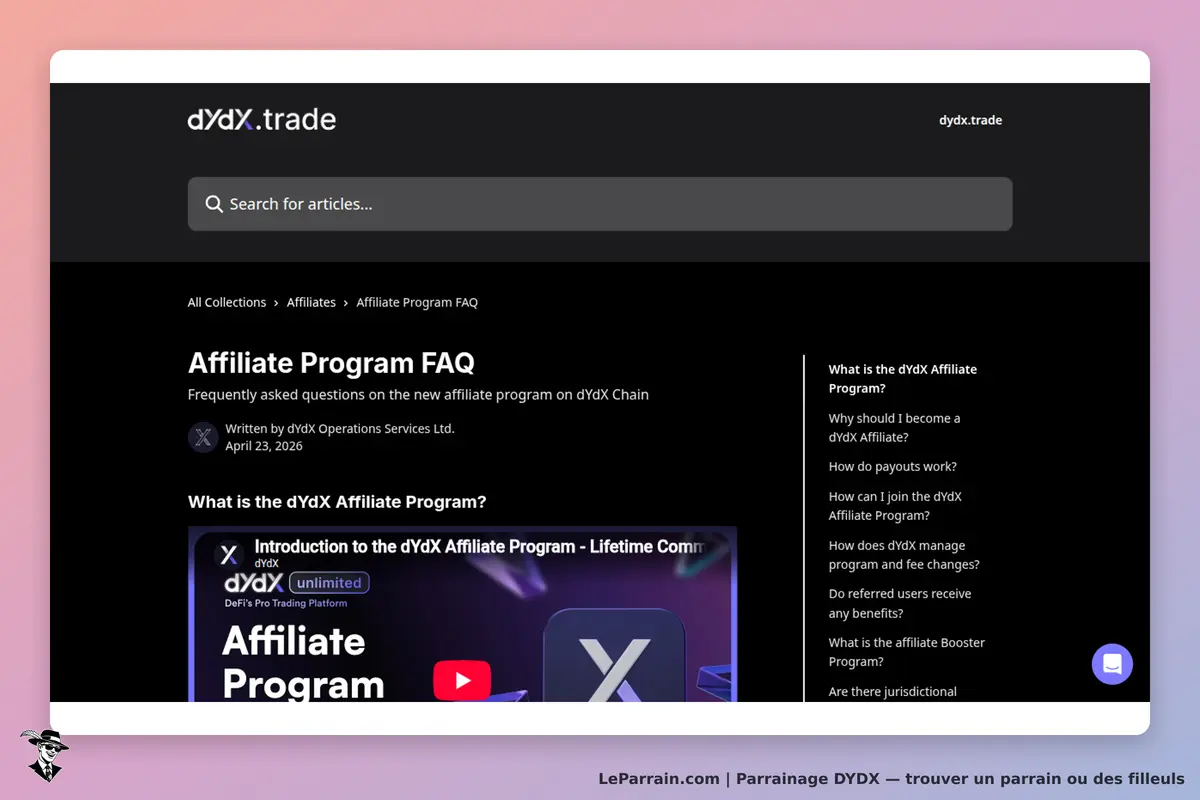1200x800 pixels.
Task: Click the dYdX.trade logo in header
Action: tap(262, 120)
